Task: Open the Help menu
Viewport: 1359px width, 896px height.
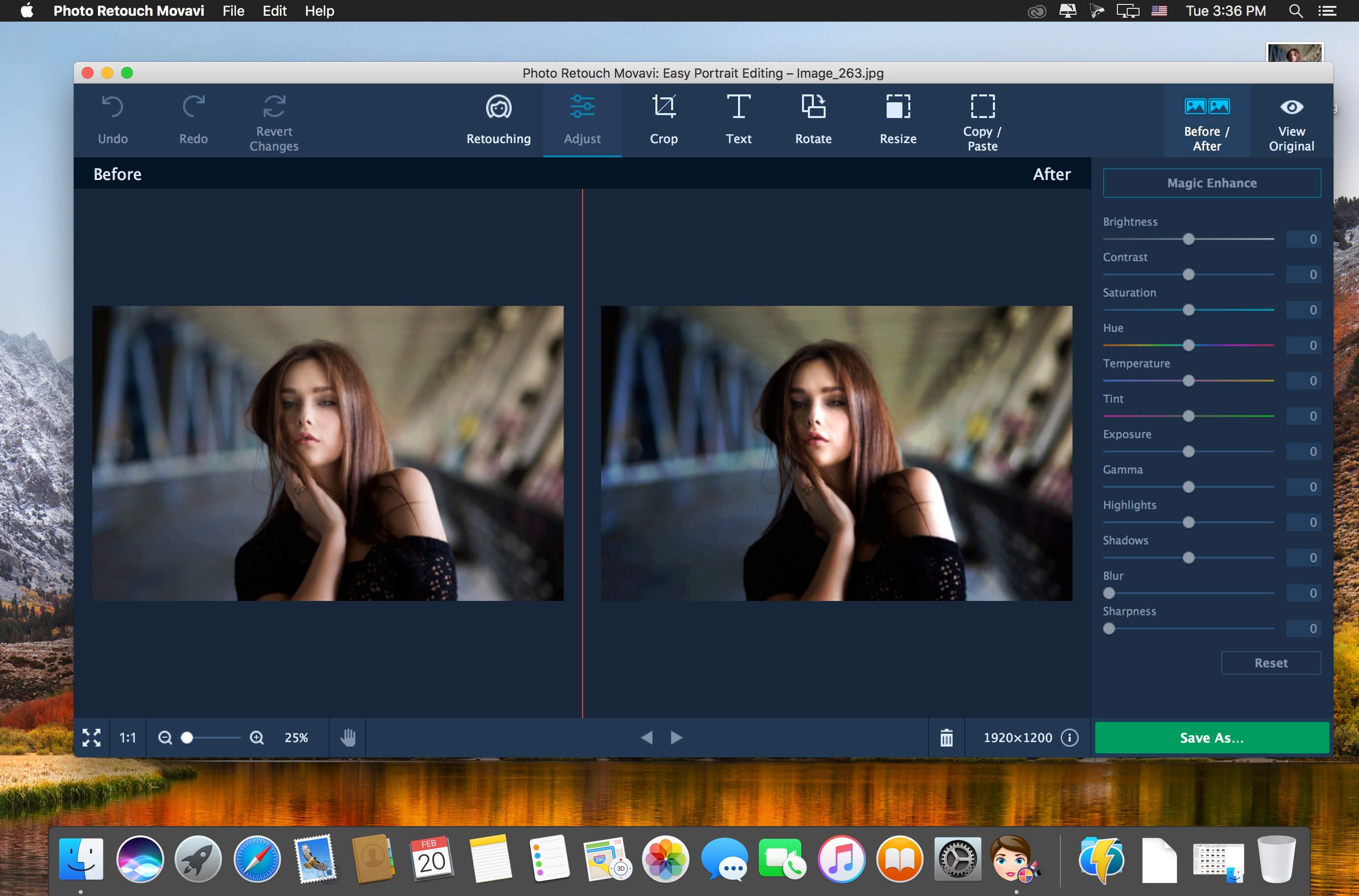Action: [x=319, y=11]
